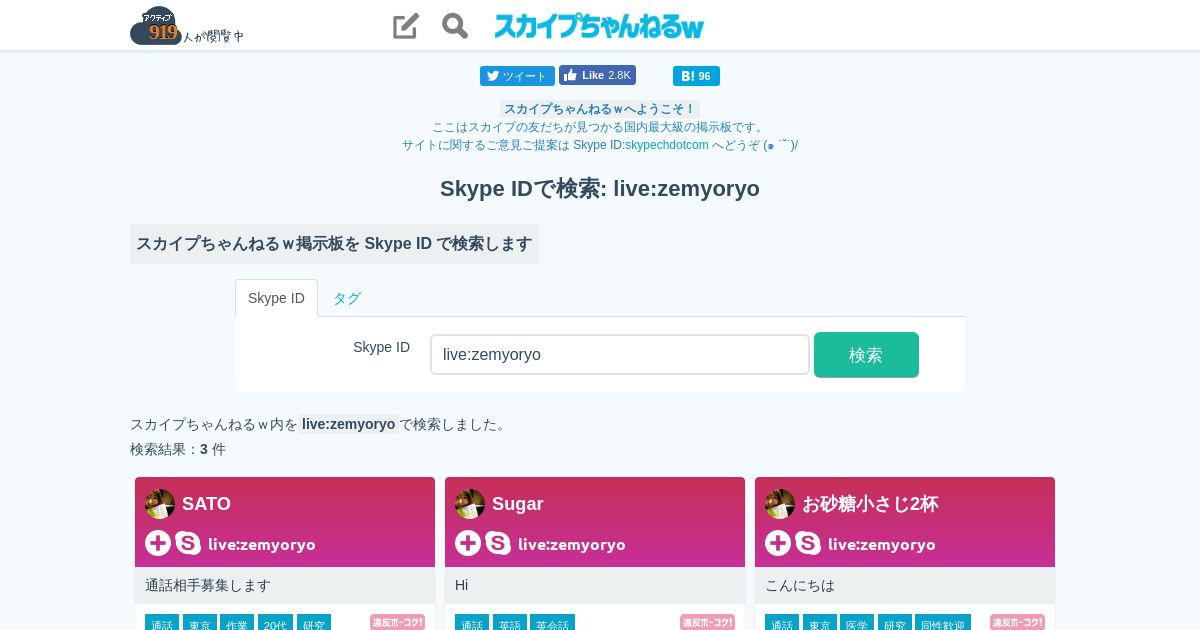Add contact plus icon on SATO card
This screenshot has width=1200, height=630.
coord(158,543)
